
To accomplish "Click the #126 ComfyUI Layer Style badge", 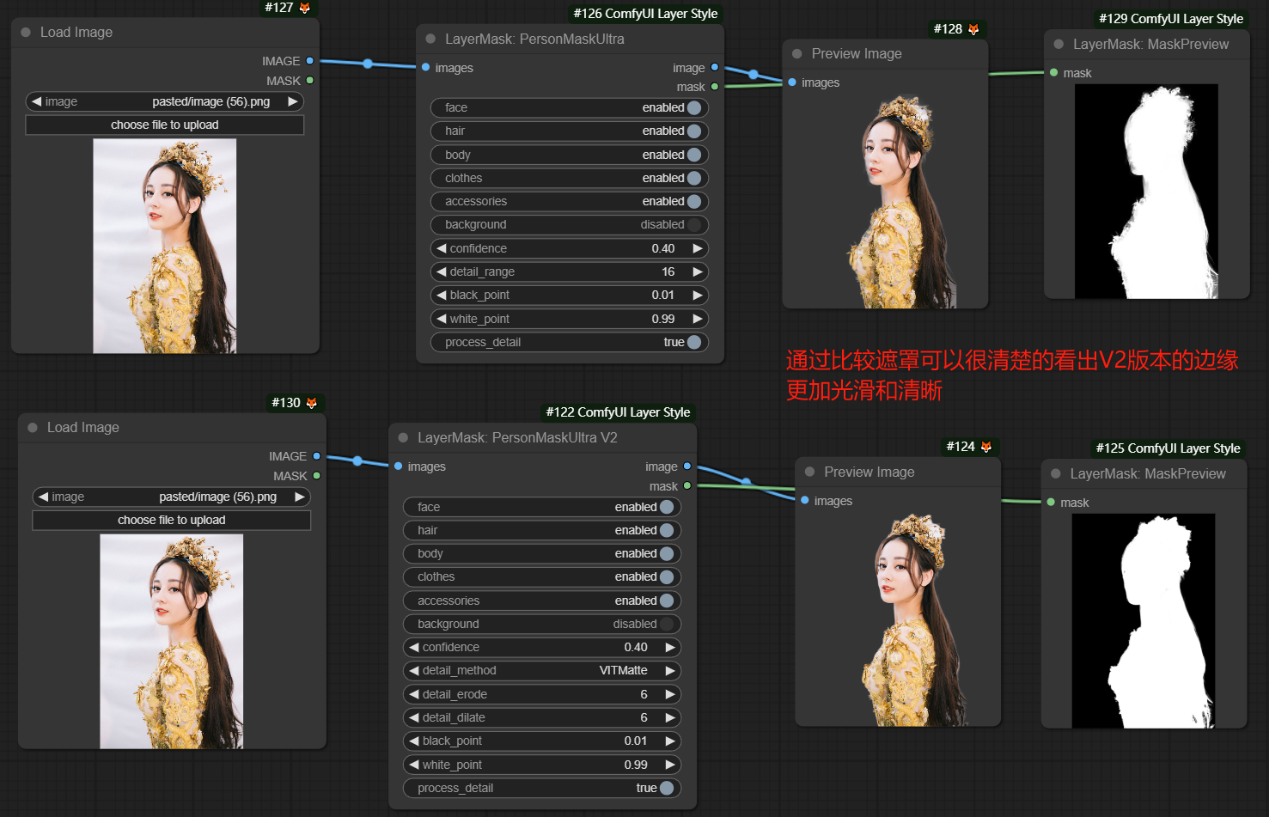I will 644,14.
